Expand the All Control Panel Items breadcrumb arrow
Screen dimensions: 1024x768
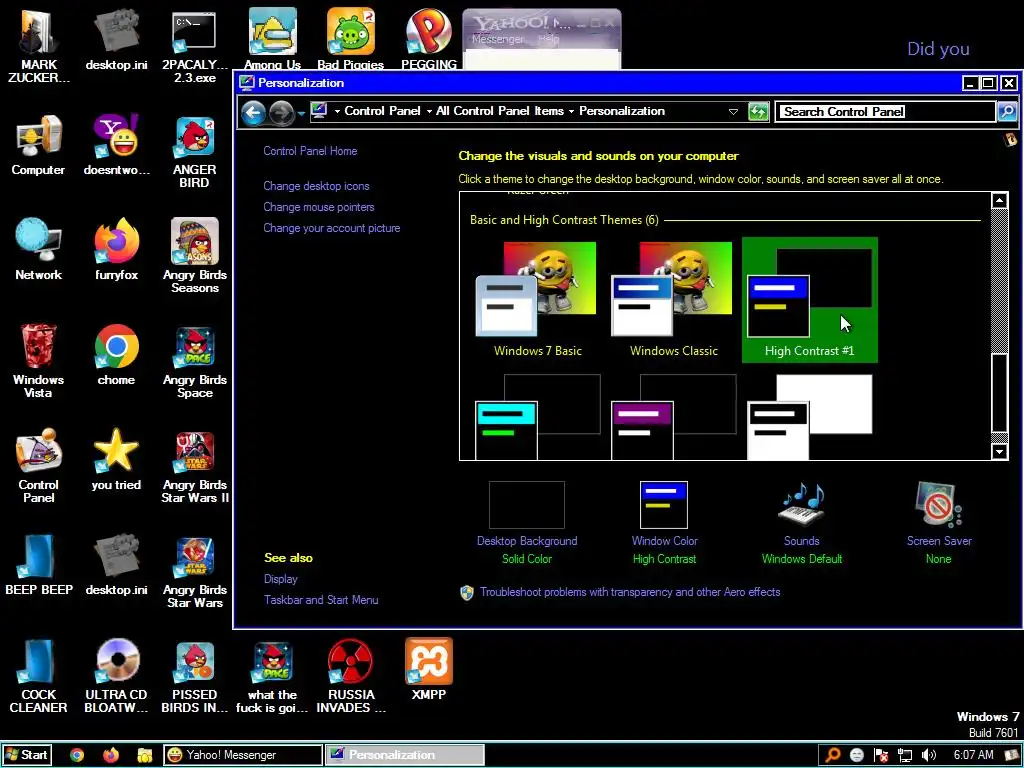571,112
